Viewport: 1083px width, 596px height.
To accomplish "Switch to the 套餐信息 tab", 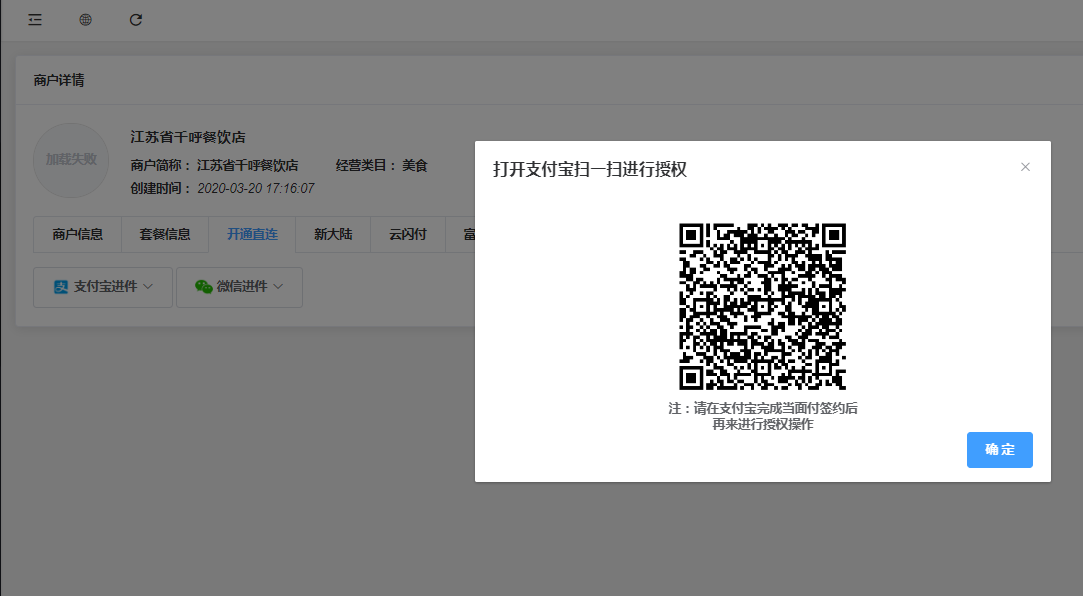I will (165, 235).
